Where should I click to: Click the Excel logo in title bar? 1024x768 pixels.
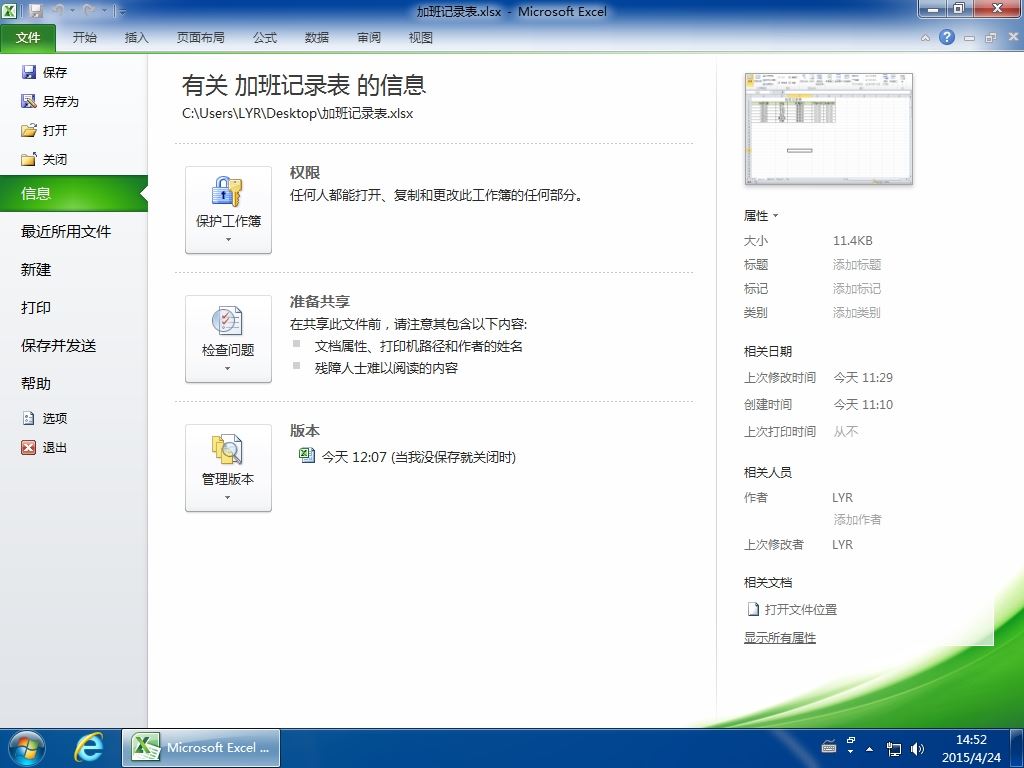click(9, 10)
